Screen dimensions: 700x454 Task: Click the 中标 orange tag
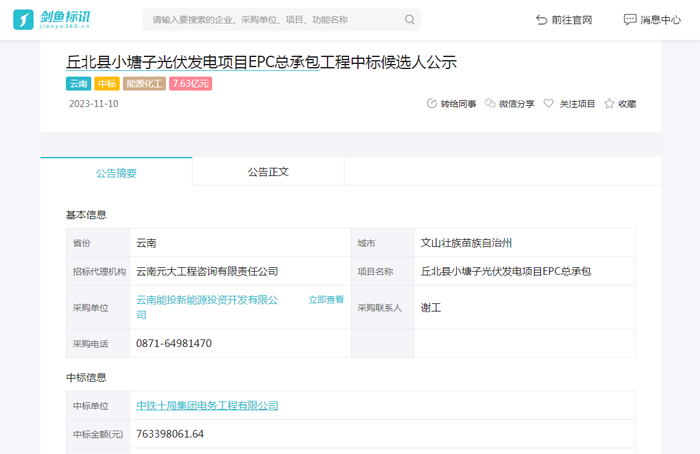107,83
